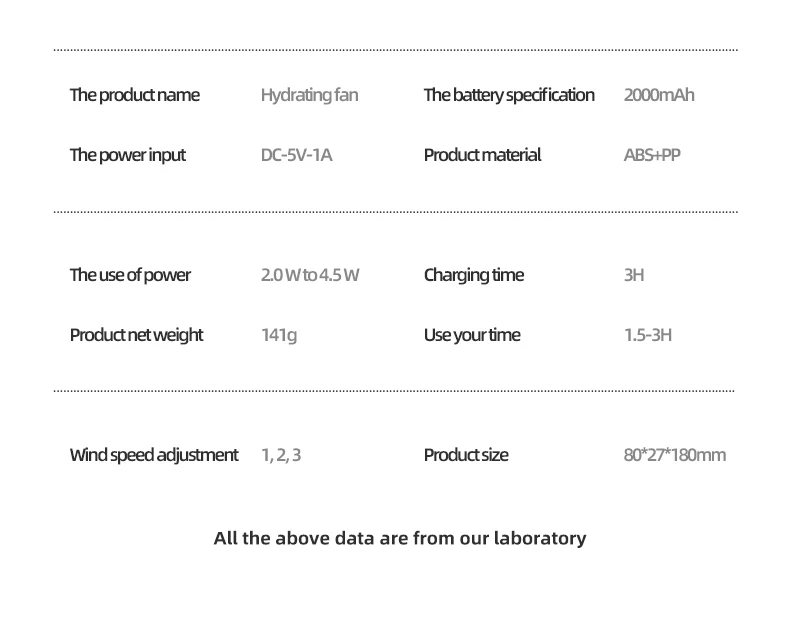The image size is (790, 630).
Task: Select the '3H' charging time value
Action: tap(634, 275)
